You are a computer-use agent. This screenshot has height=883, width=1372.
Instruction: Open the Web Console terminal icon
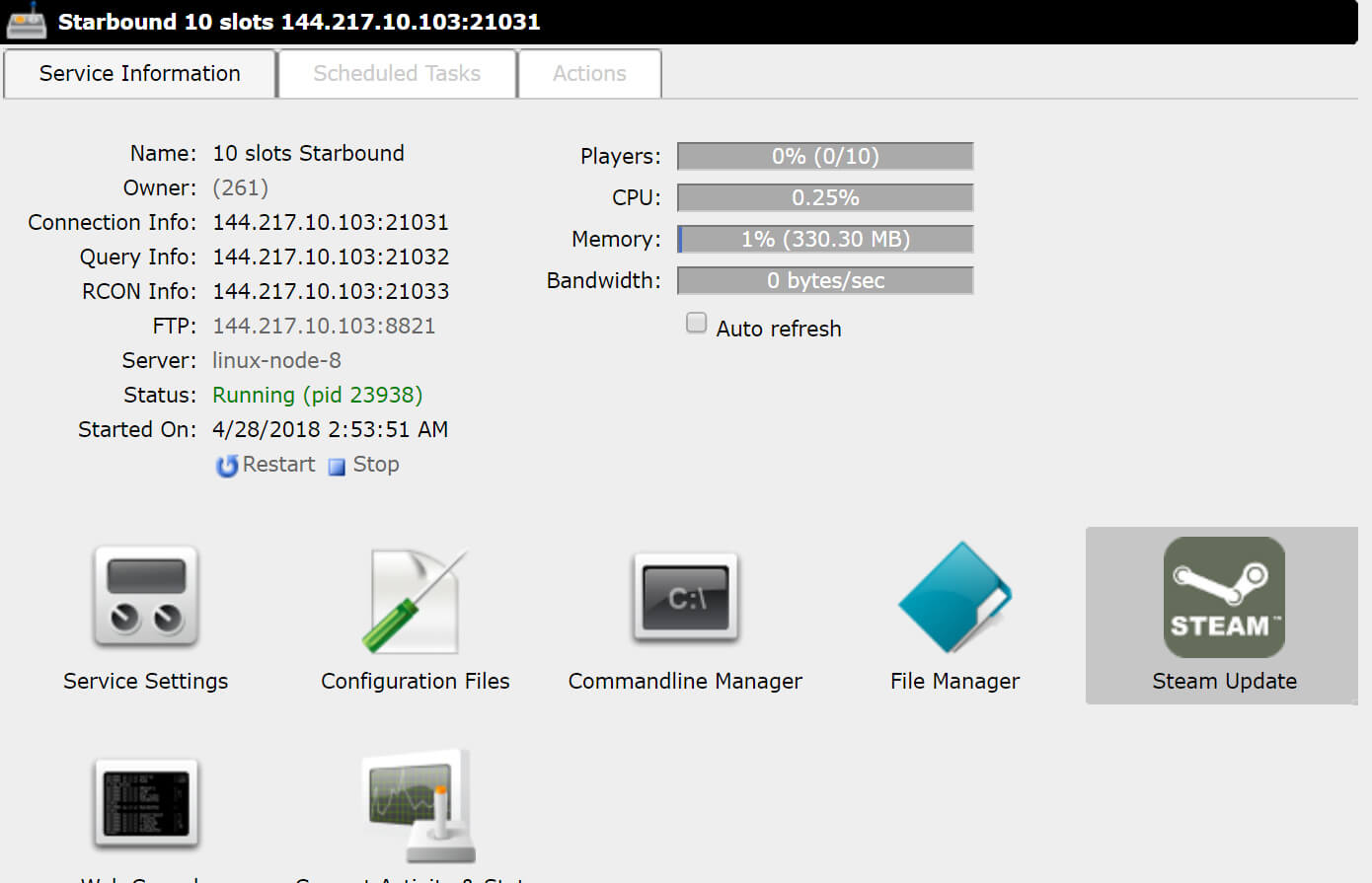pos(146,803)
